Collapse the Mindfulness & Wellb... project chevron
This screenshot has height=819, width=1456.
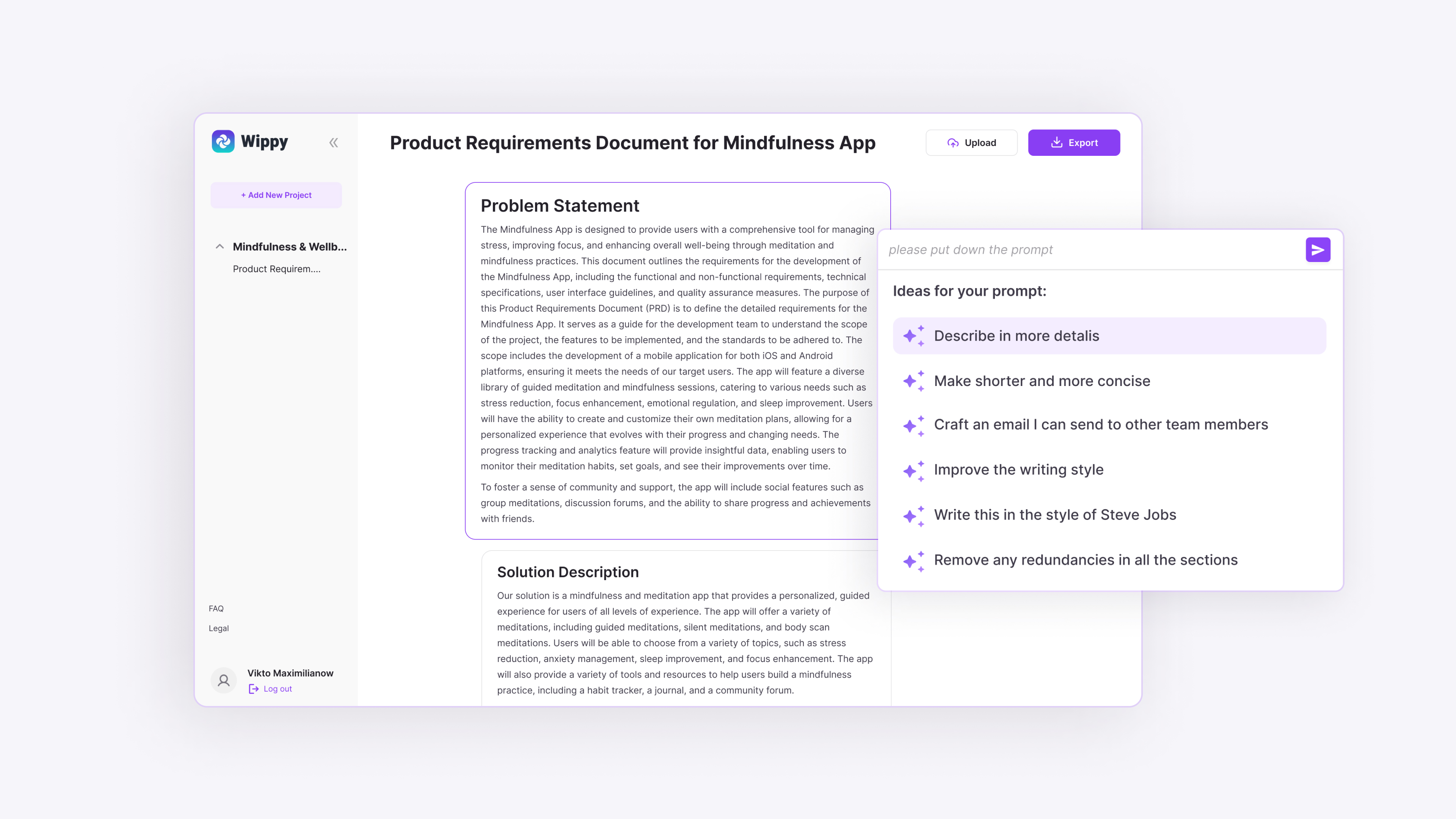pos(220,246)
